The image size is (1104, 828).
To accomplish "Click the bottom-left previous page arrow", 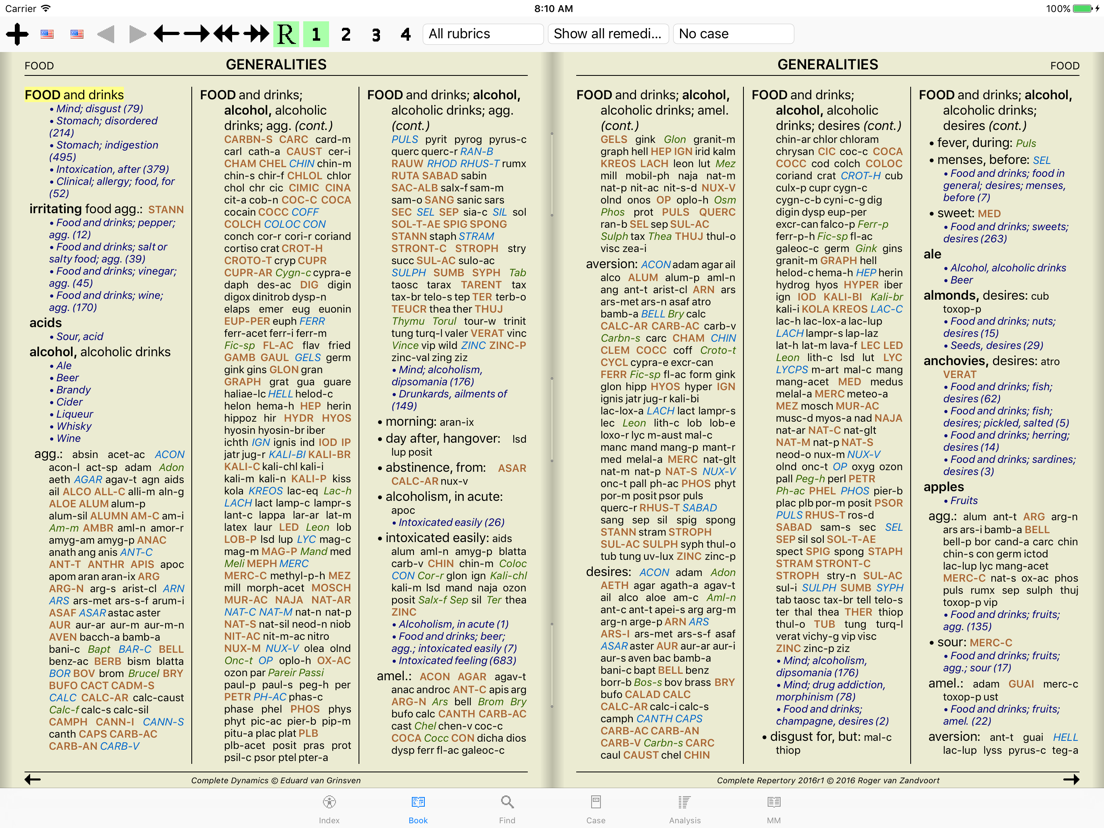I will 33,779.
